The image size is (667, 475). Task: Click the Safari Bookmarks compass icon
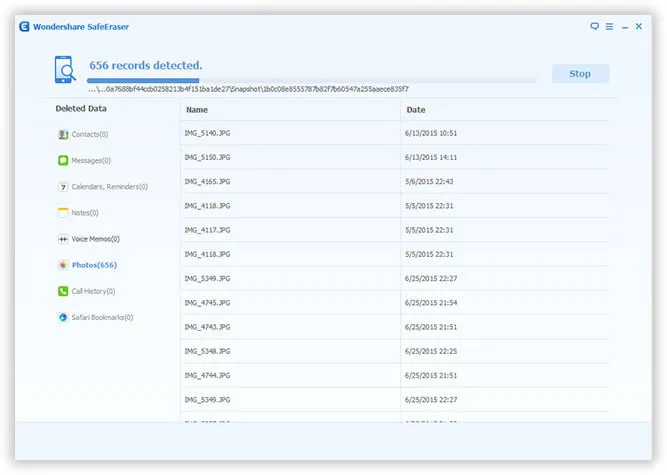point(63,317)
